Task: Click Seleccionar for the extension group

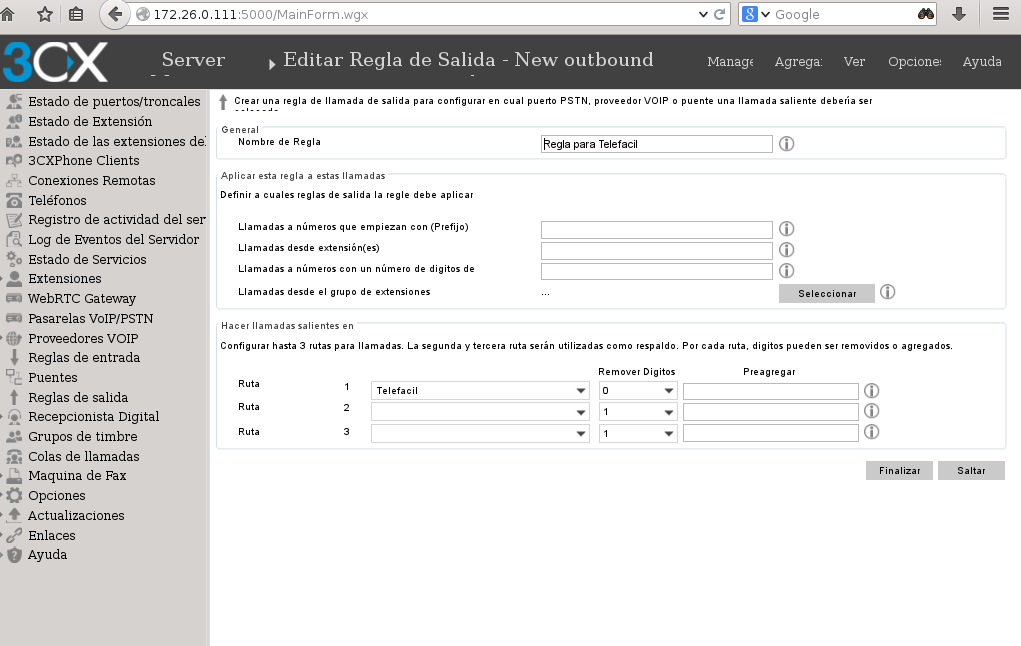Action: 826,292
